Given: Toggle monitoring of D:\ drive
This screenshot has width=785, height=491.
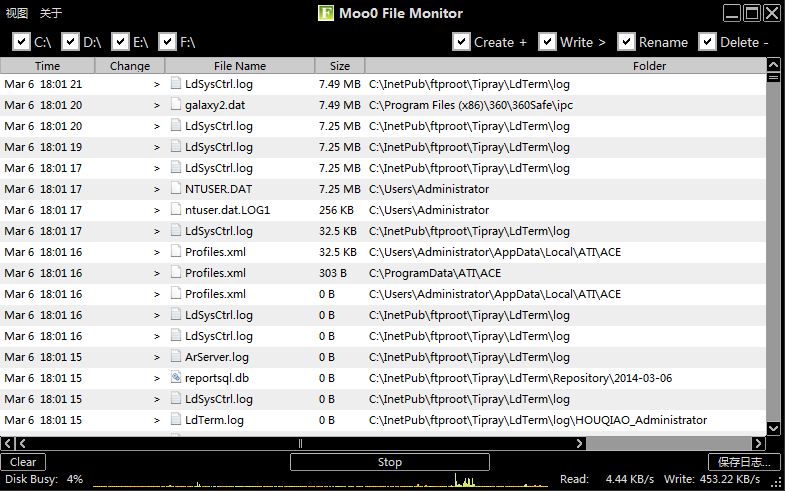Looking at the screenshot, I should (70, 42).
